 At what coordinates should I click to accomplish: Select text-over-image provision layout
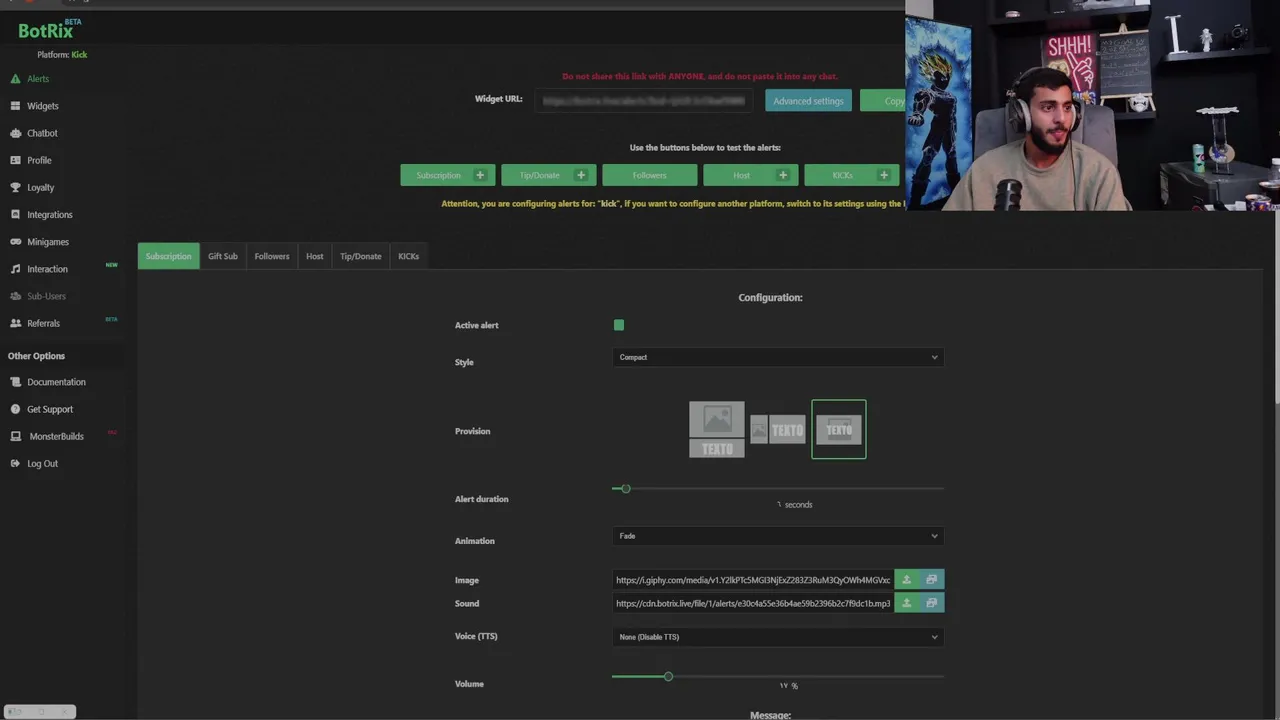[x=839, y=429]
